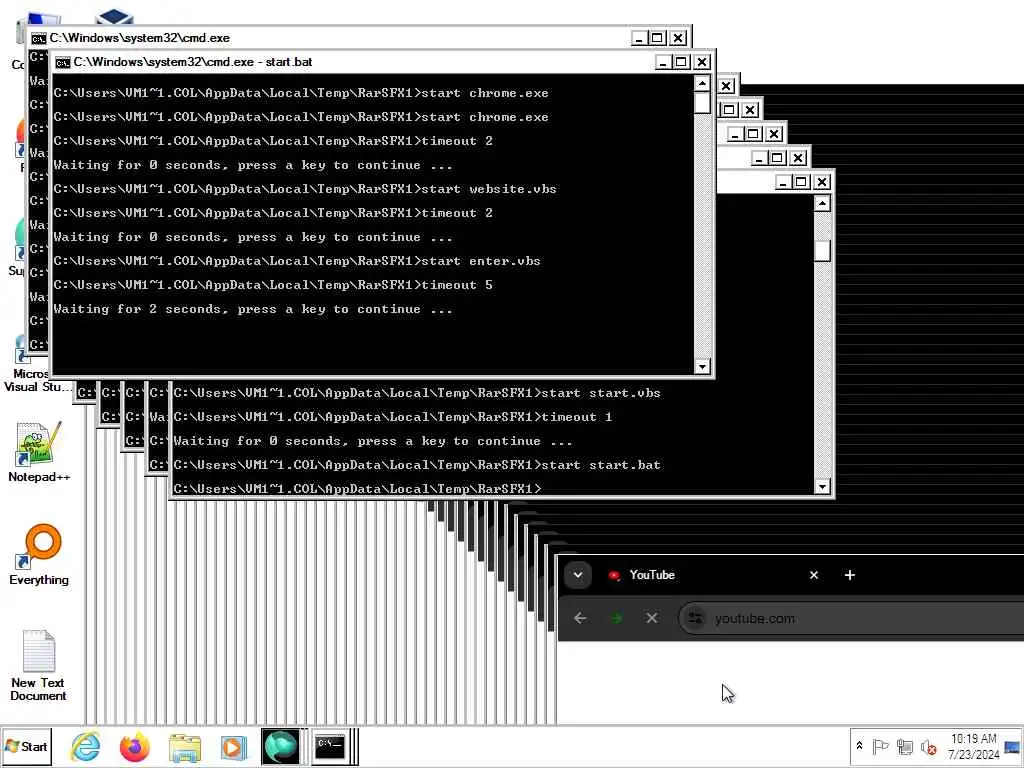Click scrollbar thumb in start.bat cmd window
The width and height of the screenshot is (1024, 768).
coord(702,103)
